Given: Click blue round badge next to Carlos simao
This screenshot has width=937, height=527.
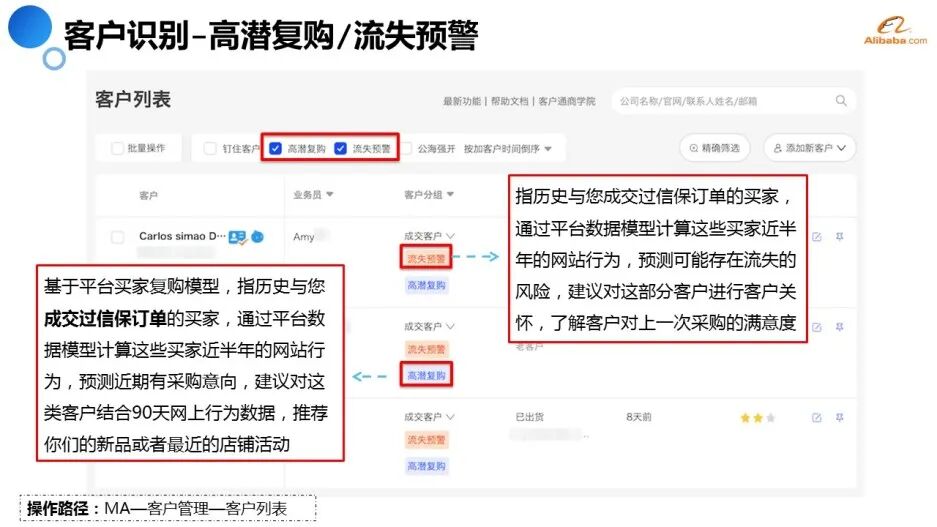Looking at the screenshot, I should pos(258,237).
